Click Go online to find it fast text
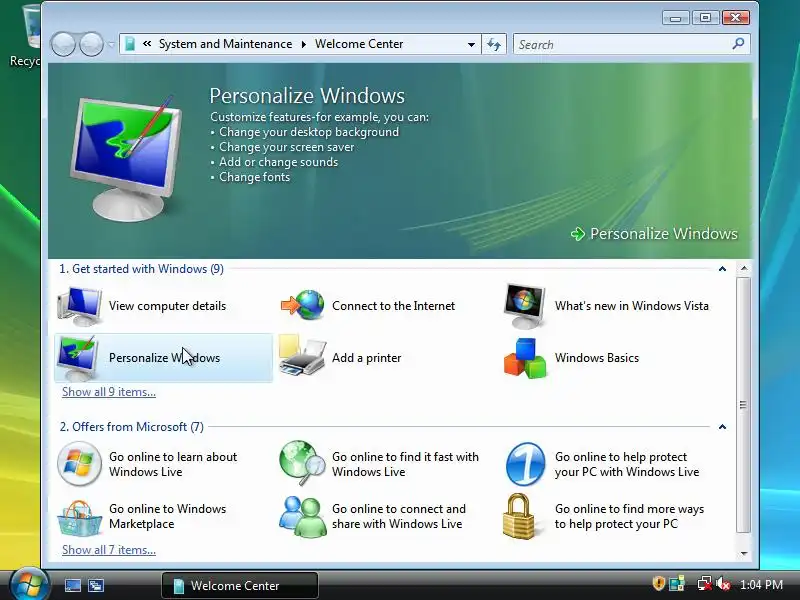Image resolution: width=800 pixels, height=600 pixels. (x=406, y=464)
